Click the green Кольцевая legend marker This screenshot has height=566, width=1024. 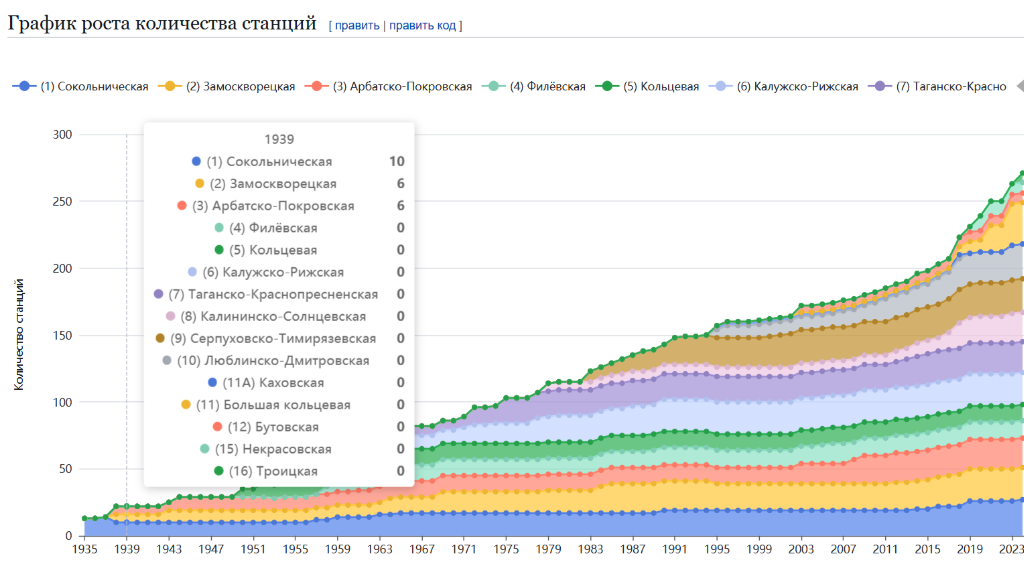607,87
